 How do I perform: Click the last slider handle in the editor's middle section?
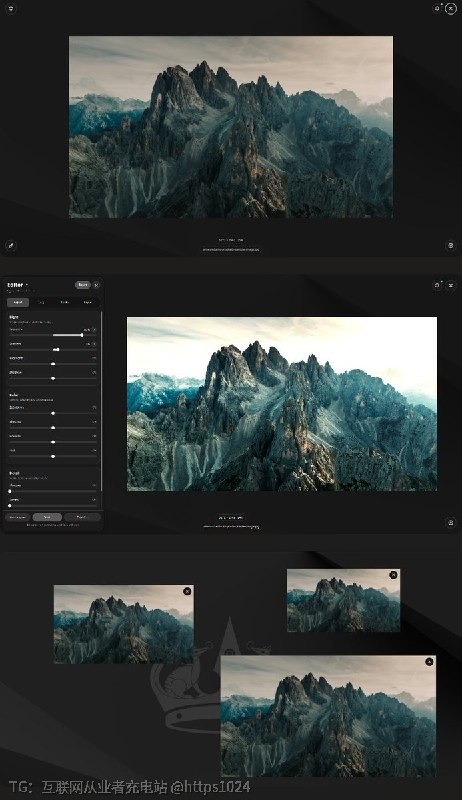coord(53,456)
